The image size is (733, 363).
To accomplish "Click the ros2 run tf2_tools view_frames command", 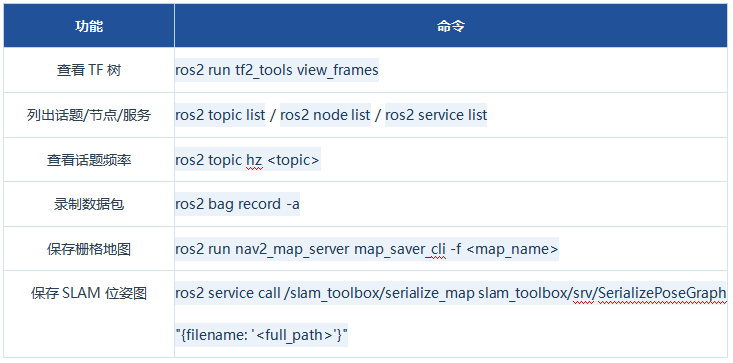I will click(x=277, y=70).
